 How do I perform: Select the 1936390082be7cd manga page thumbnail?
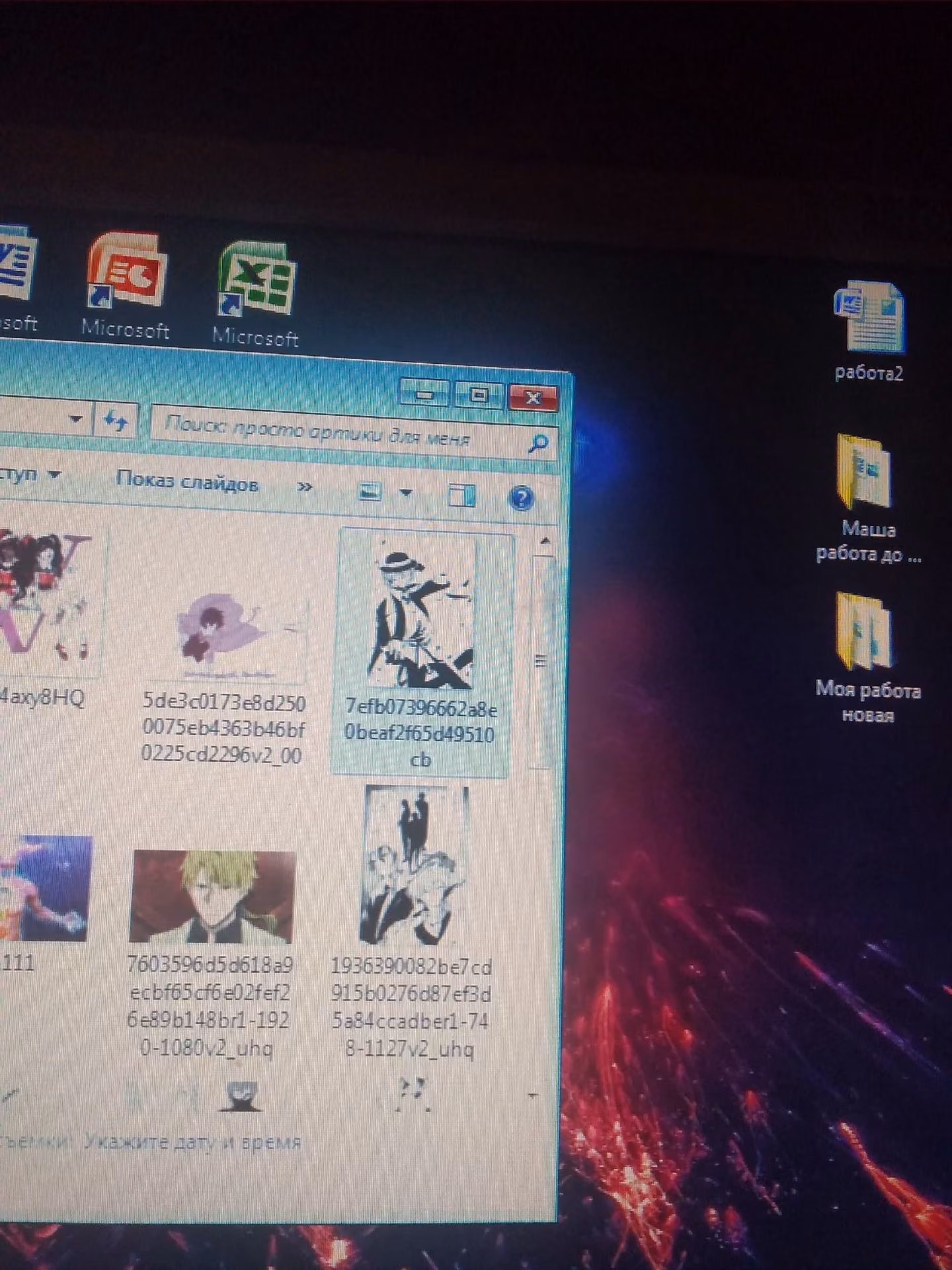click(414, 865)
